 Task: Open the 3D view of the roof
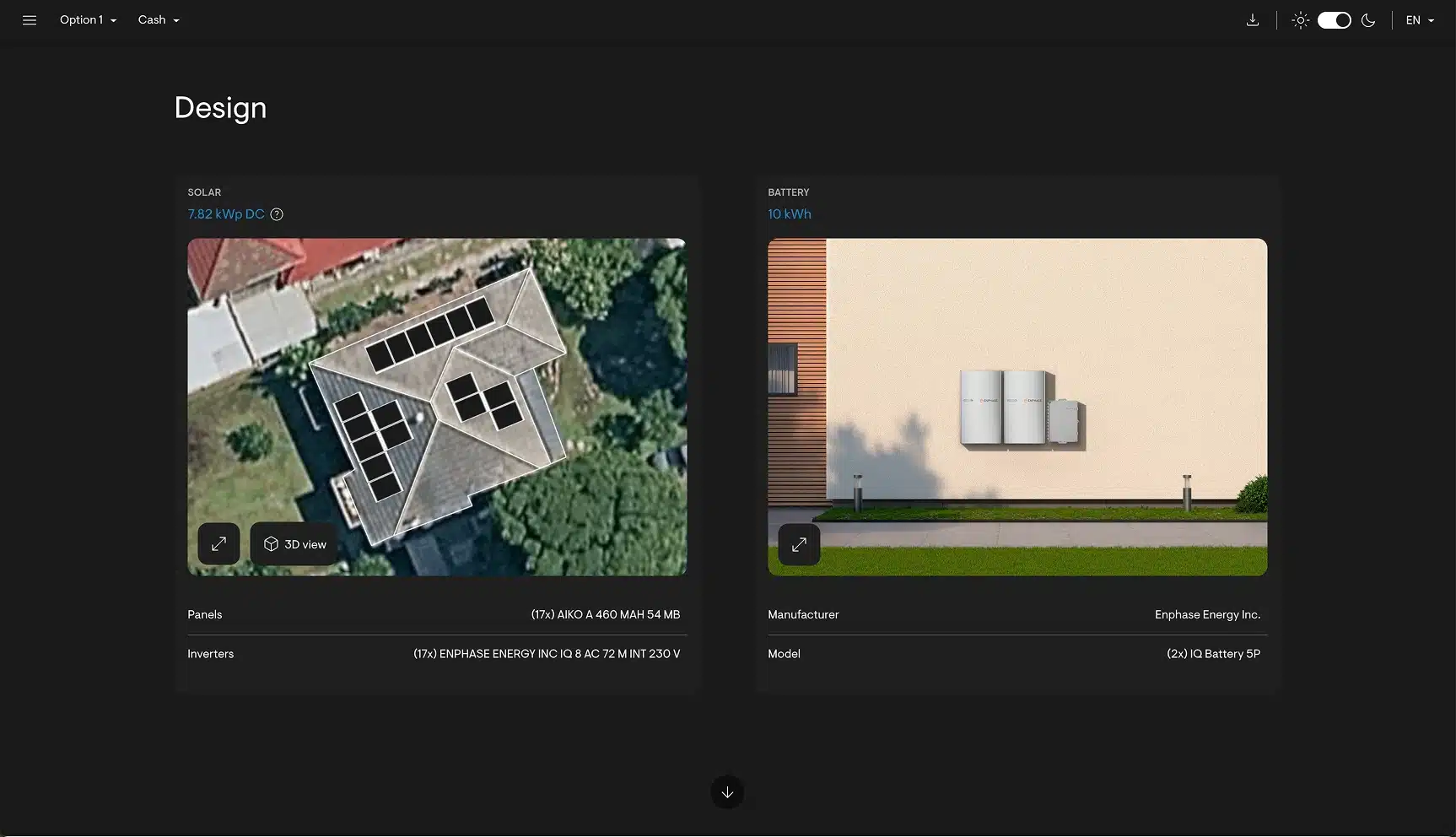(294, 544)
